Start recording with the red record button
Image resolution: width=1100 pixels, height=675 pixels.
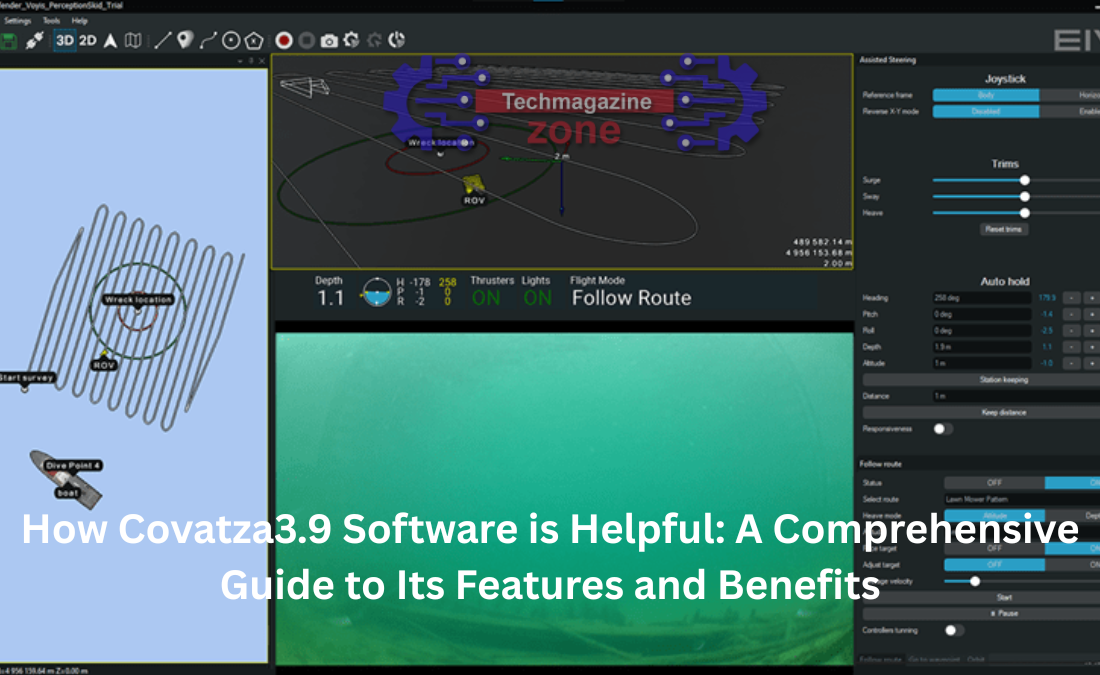[x=284, y=41]
